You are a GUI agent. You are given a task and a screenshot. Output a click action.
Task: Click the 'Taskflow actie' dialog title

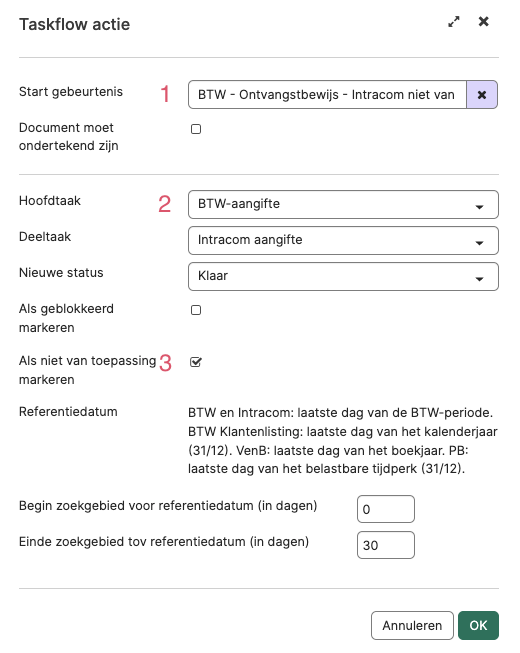pyautogui.click(x=75, y=24)
